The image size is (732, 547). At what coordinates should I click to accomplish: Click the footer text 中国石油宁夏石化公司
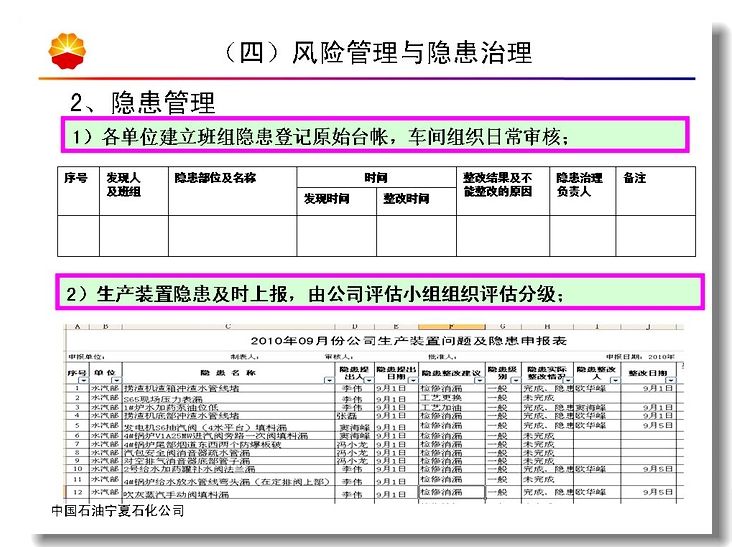coord(118,511)
